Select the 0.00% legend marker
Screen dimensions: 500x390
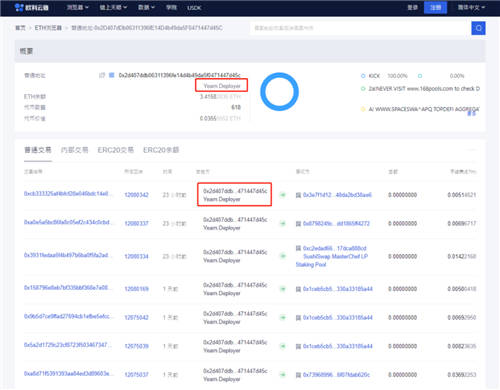[x=420, y=76]
